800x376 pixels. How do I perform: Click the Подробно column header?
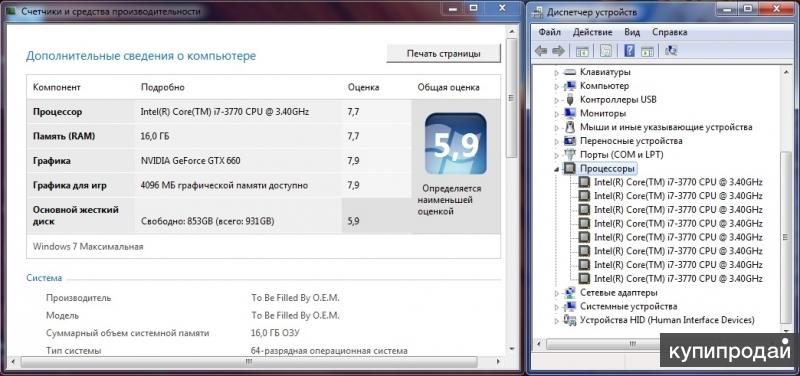[x=163, y=87]
